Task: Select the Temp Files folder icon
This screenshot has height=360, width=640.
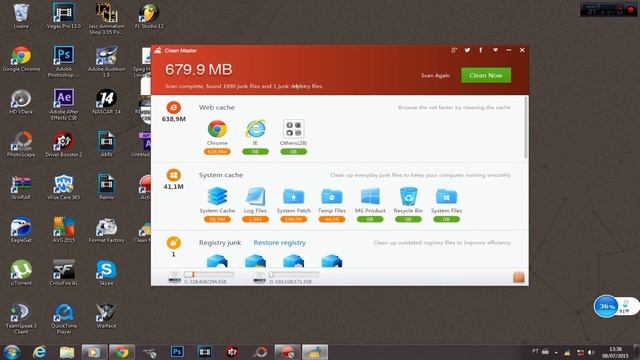Action: 331,196
